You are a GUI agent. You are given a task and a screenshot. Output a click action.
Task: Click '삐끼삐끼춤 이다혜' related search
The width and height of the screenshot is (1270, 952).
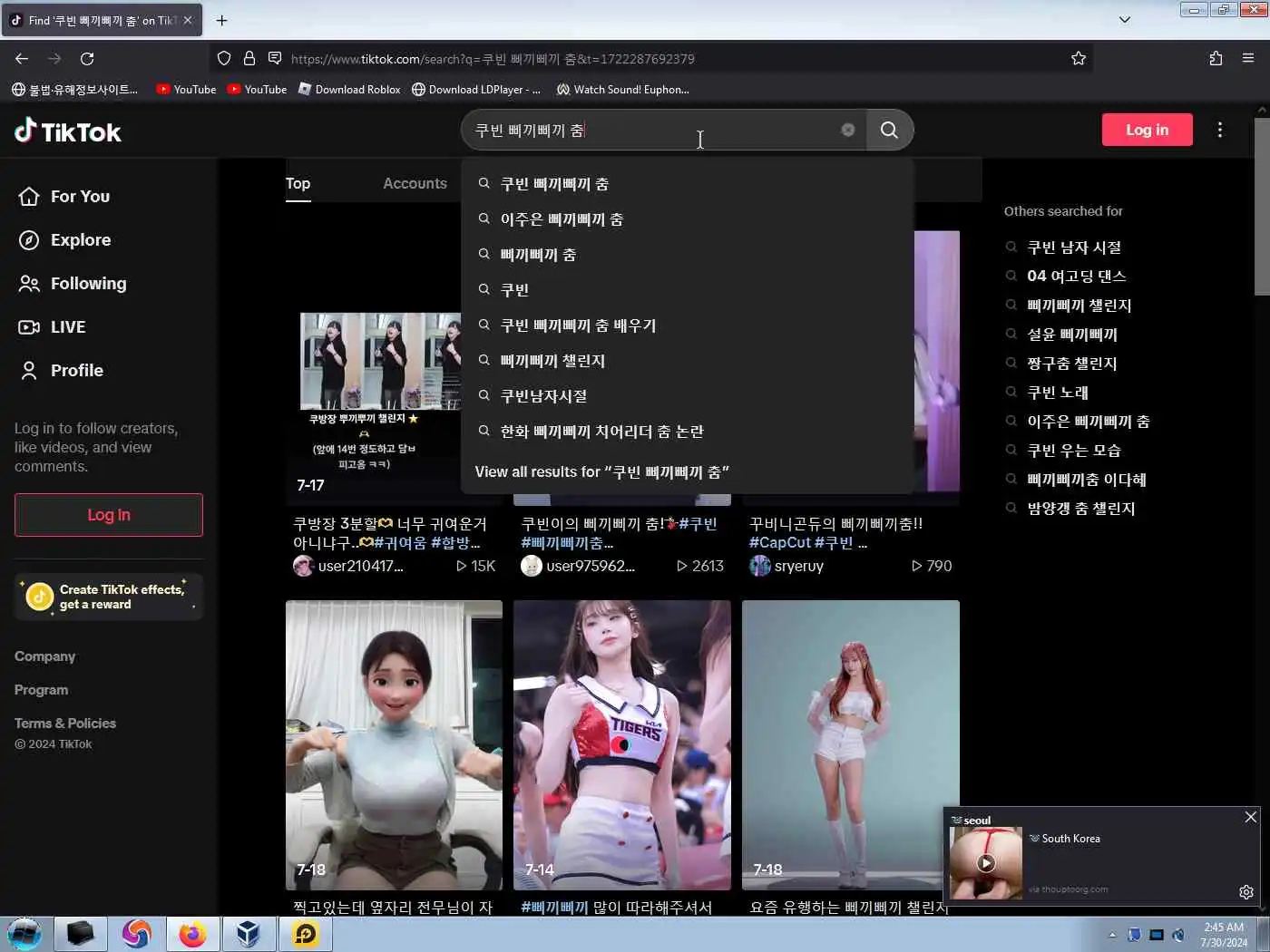coord(1087,480)
